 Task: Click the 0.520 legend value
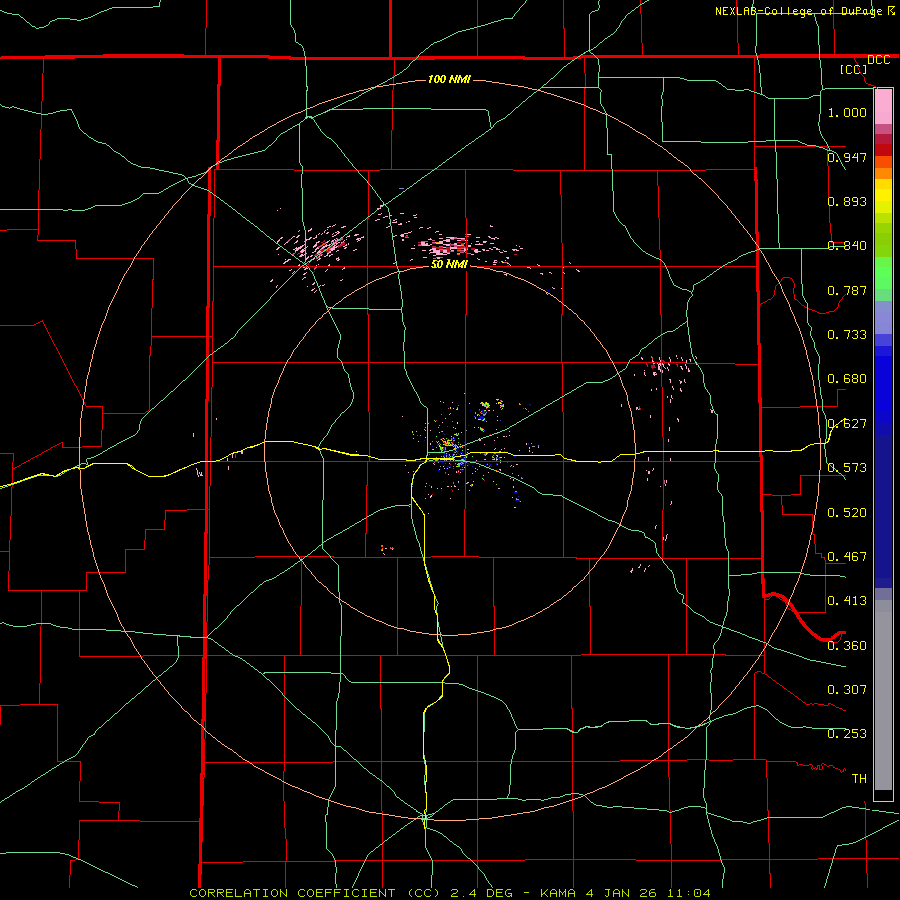click(847, 512)
